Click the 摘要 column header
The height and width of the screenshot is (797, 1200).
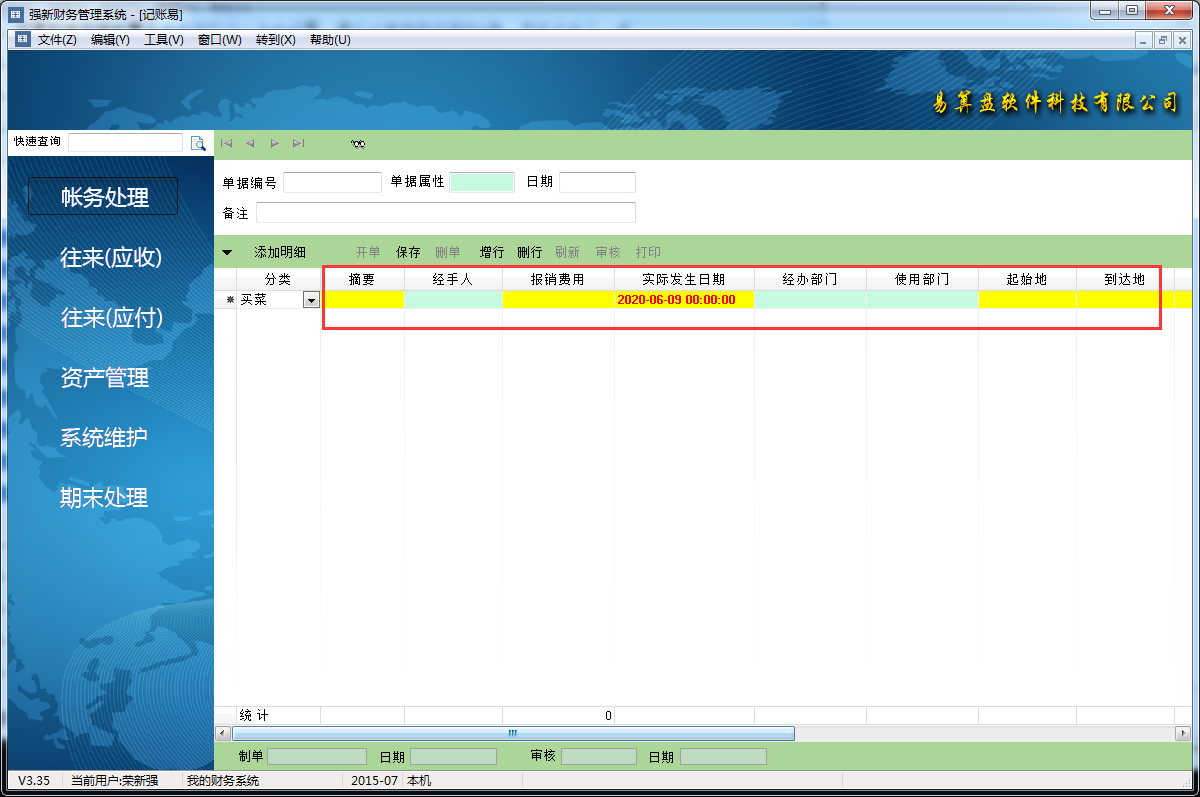coord(362,279)
